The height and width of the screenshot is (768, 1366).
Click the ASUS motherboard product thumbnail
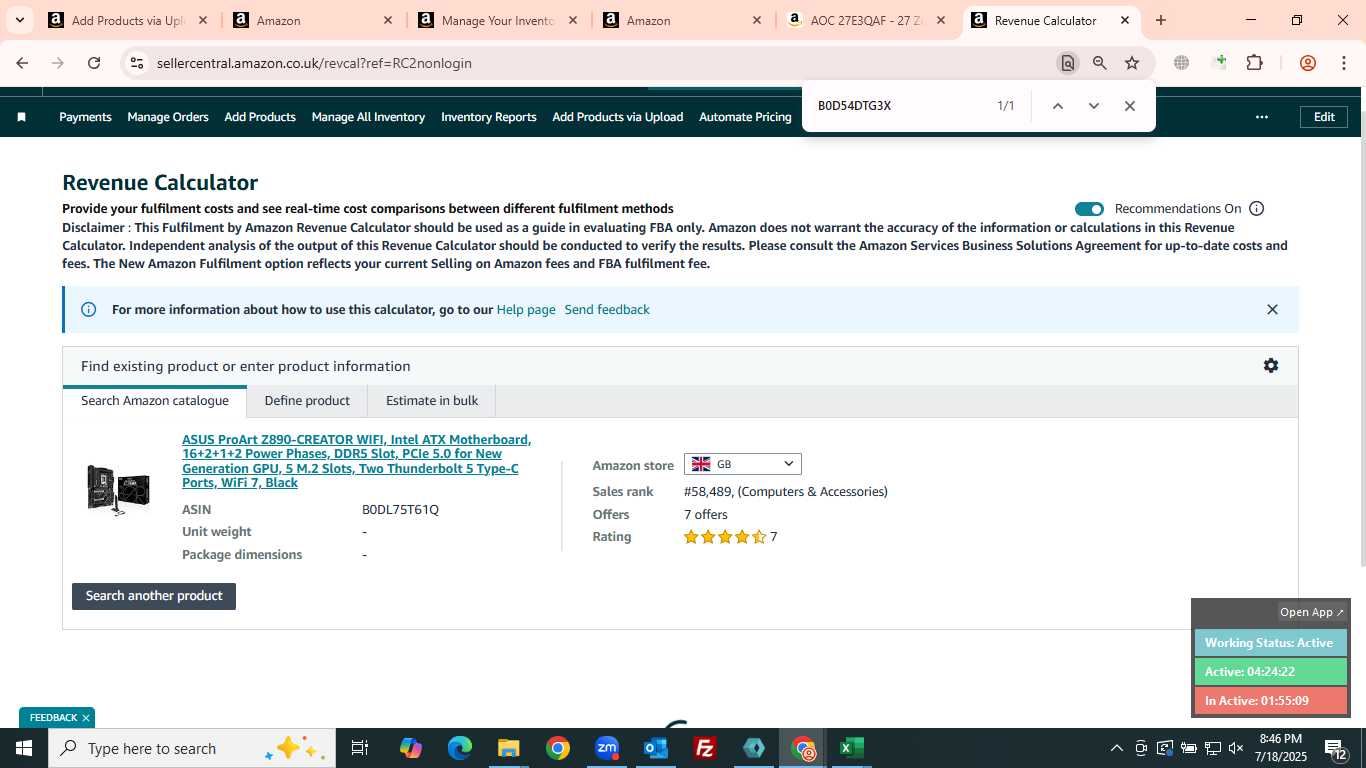pyautogui.click(x=118, y=490)
